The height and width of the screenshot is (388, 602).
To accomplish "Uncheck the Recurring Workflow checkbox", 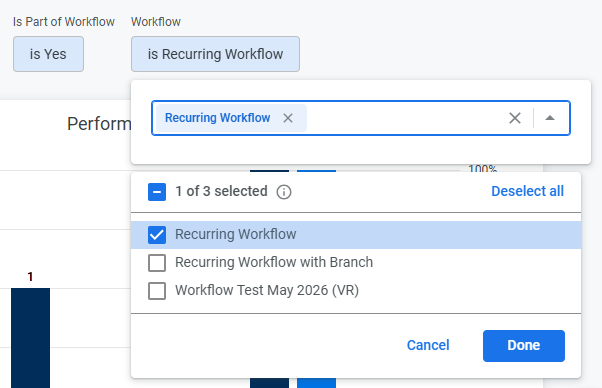I will (157, 235).
